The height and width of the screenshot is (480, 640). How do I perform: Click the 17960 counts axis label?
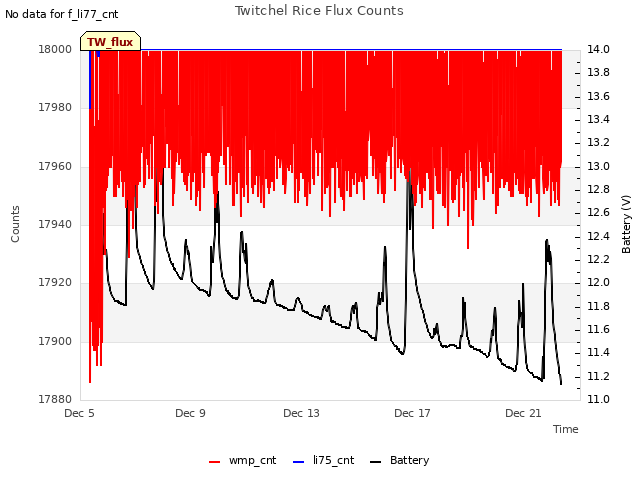tap(55, 166)
